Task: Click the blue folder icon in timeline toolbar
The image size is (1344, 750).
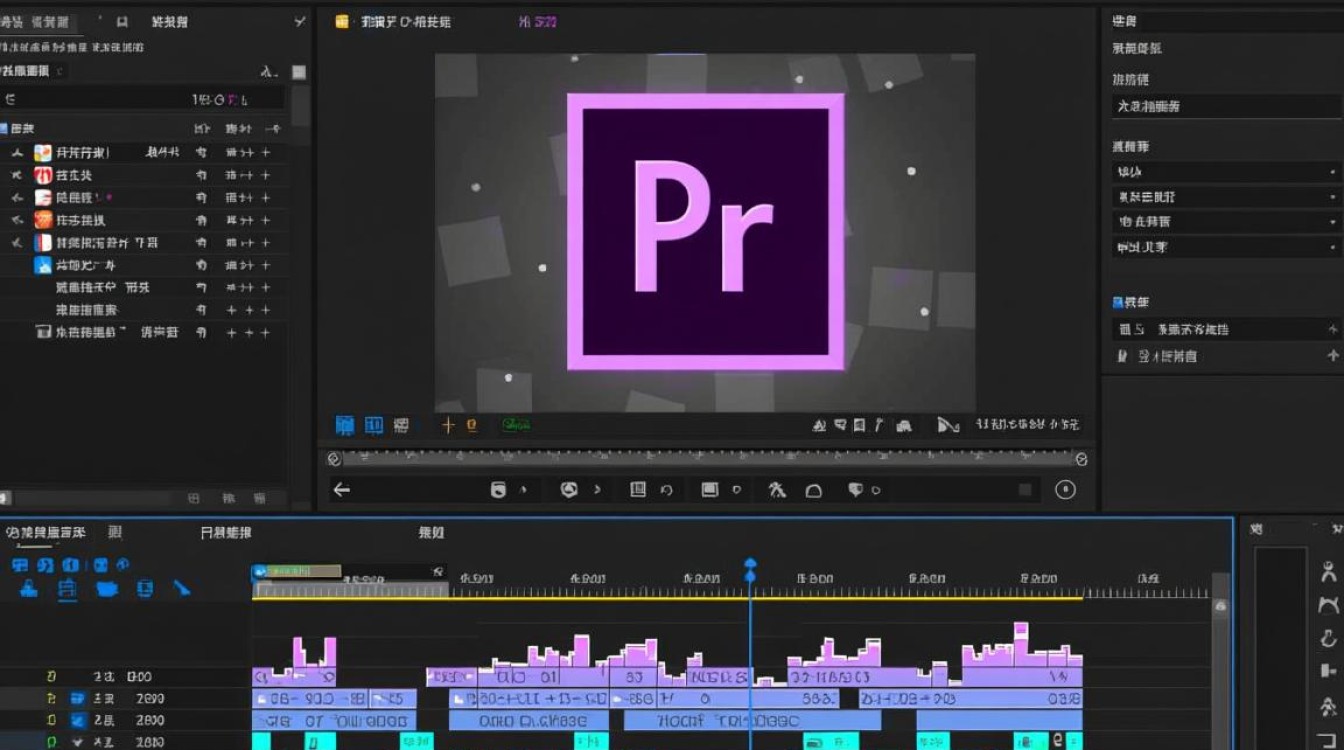Action: (107, 588)
